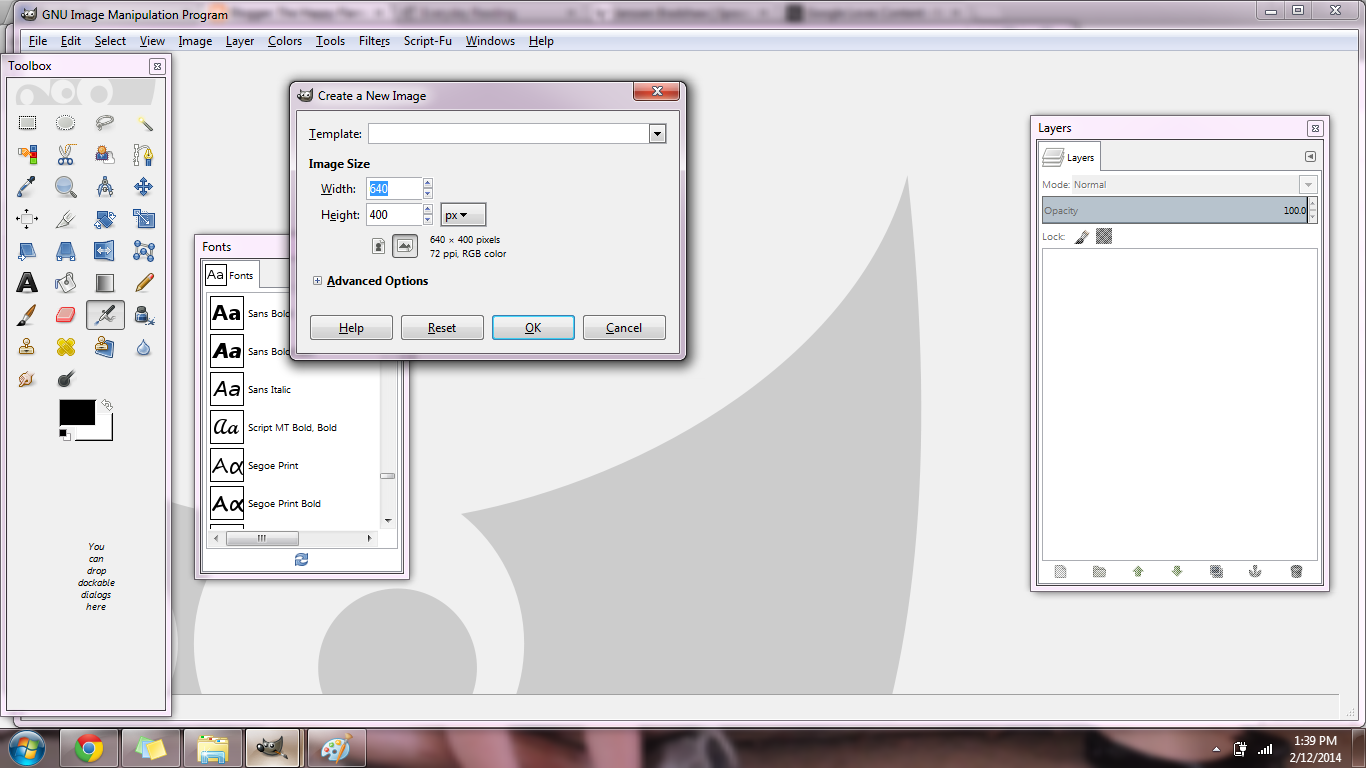Select the Perspective tool
1366x768 pixels.
tap(66, 251)
